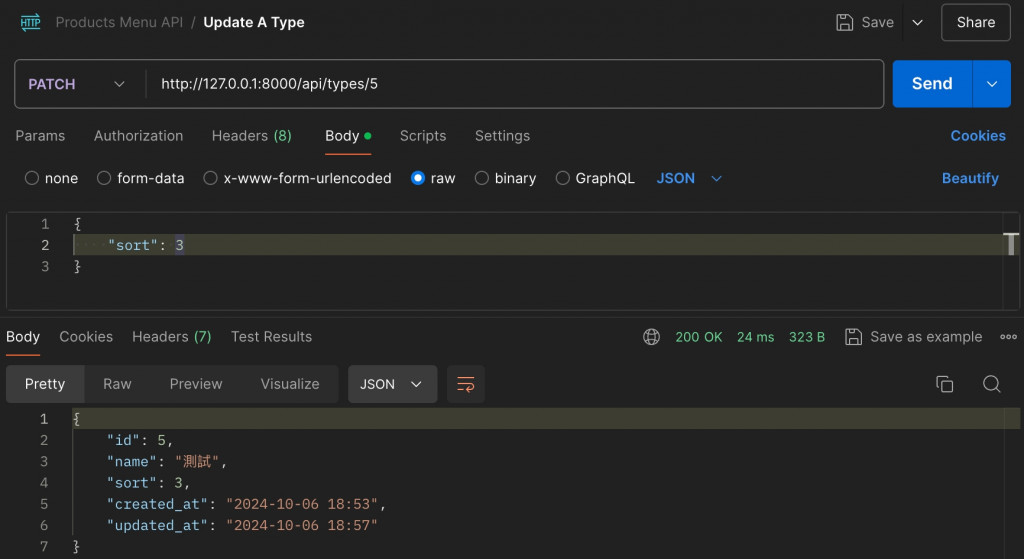
Task: Choose the binary body option
Action: click(482, 178)
